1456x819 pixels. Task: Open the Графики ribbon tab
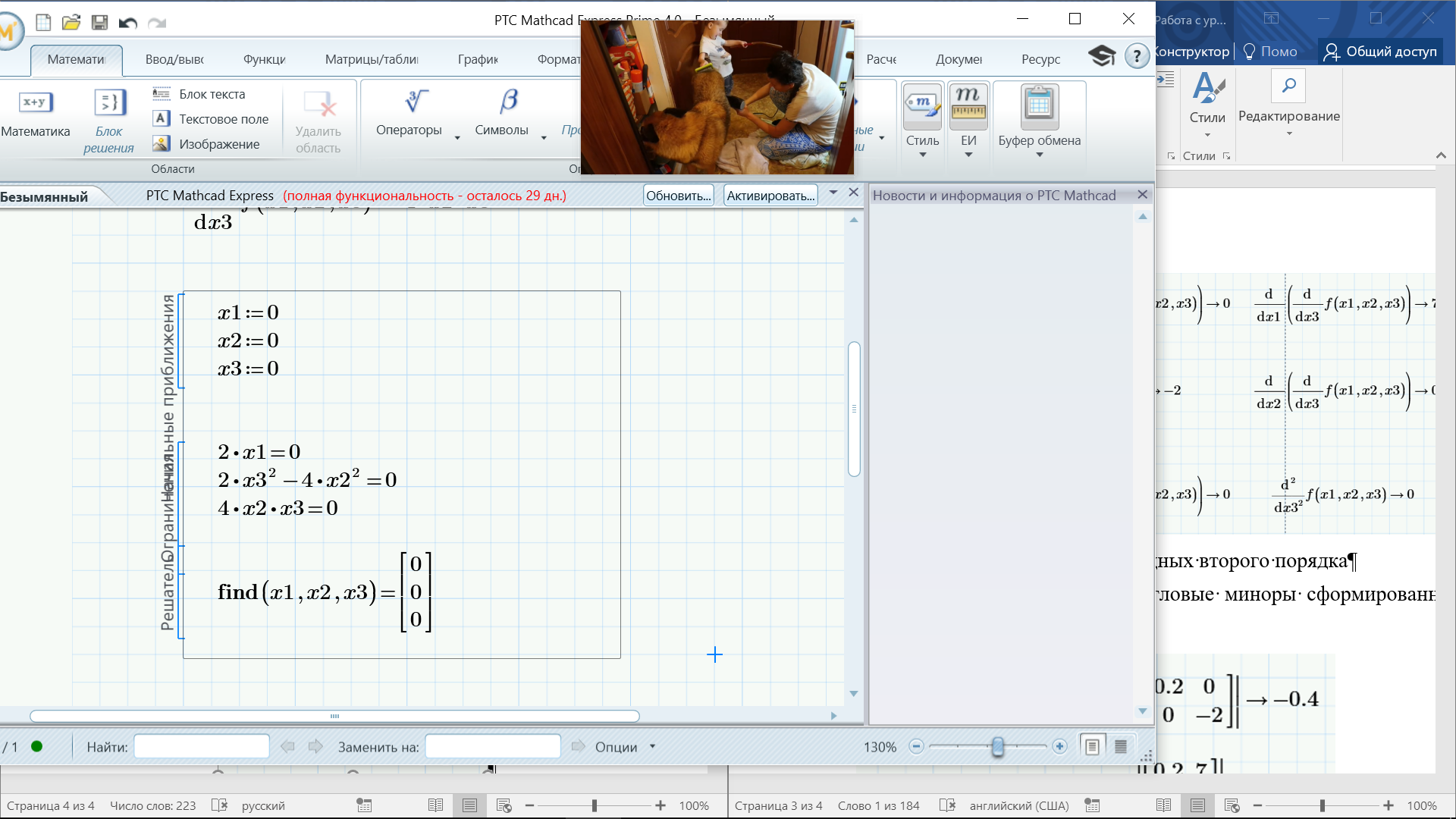tap(478, 59)
